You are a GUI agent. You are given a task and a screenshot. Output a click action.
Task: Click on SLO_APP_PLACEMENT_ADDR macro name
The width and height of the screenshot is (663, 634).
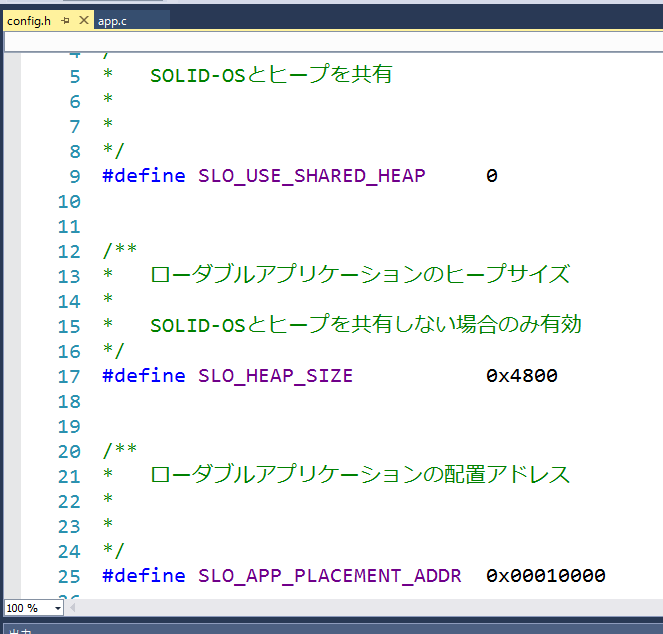[329, 576]
